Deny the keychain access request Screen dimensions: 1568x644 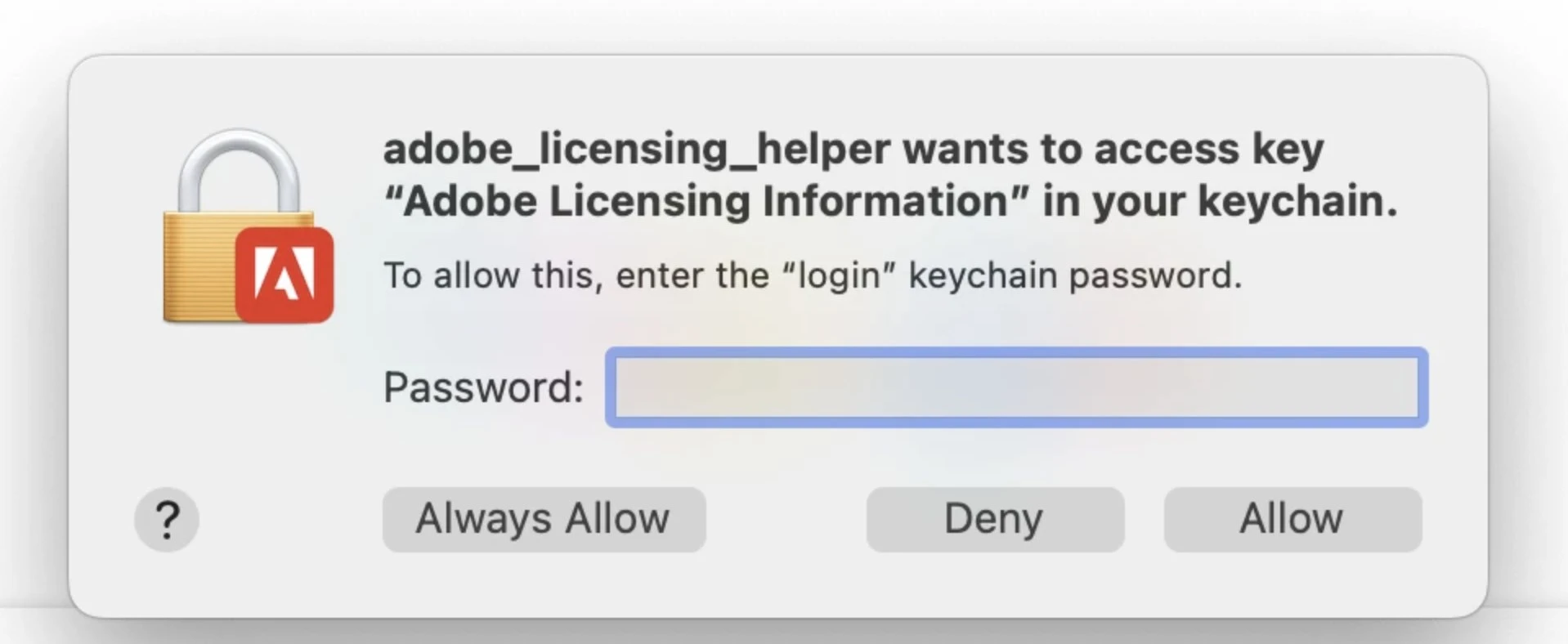[x=995, y=520]
